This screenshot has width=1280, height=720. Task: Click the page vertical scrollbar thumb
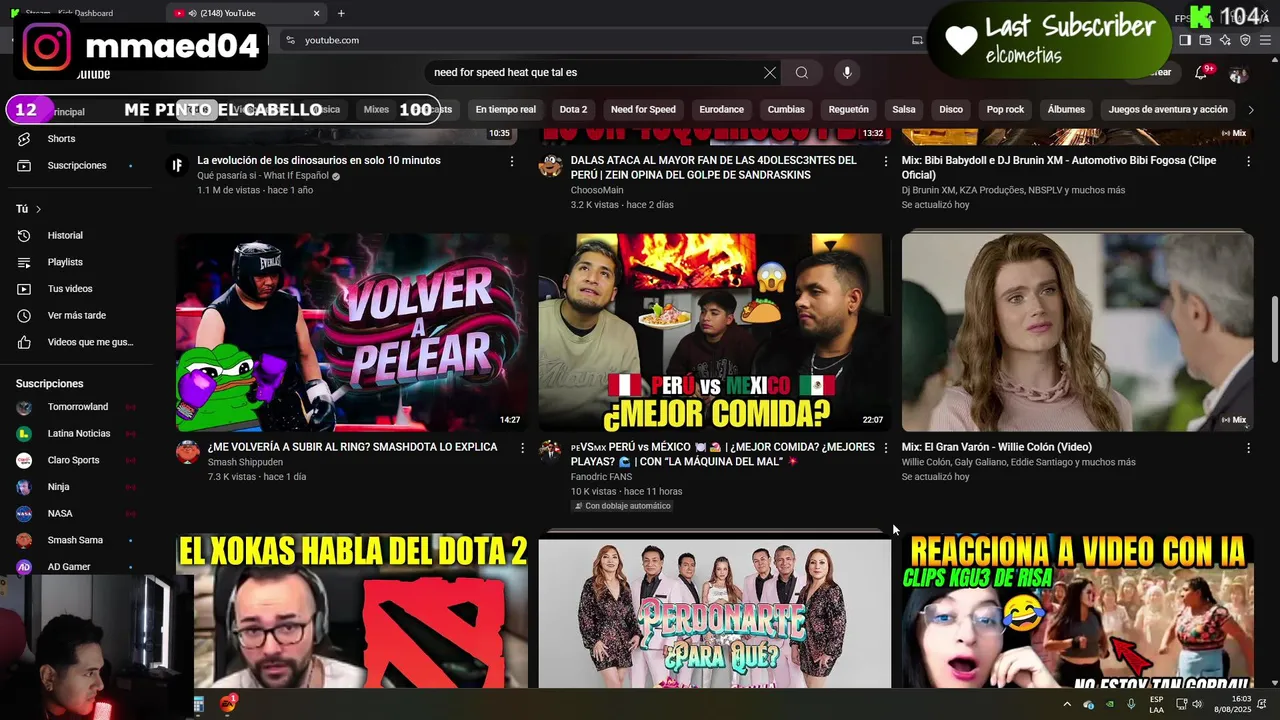pyautogui.click(x=1274, y=329)
